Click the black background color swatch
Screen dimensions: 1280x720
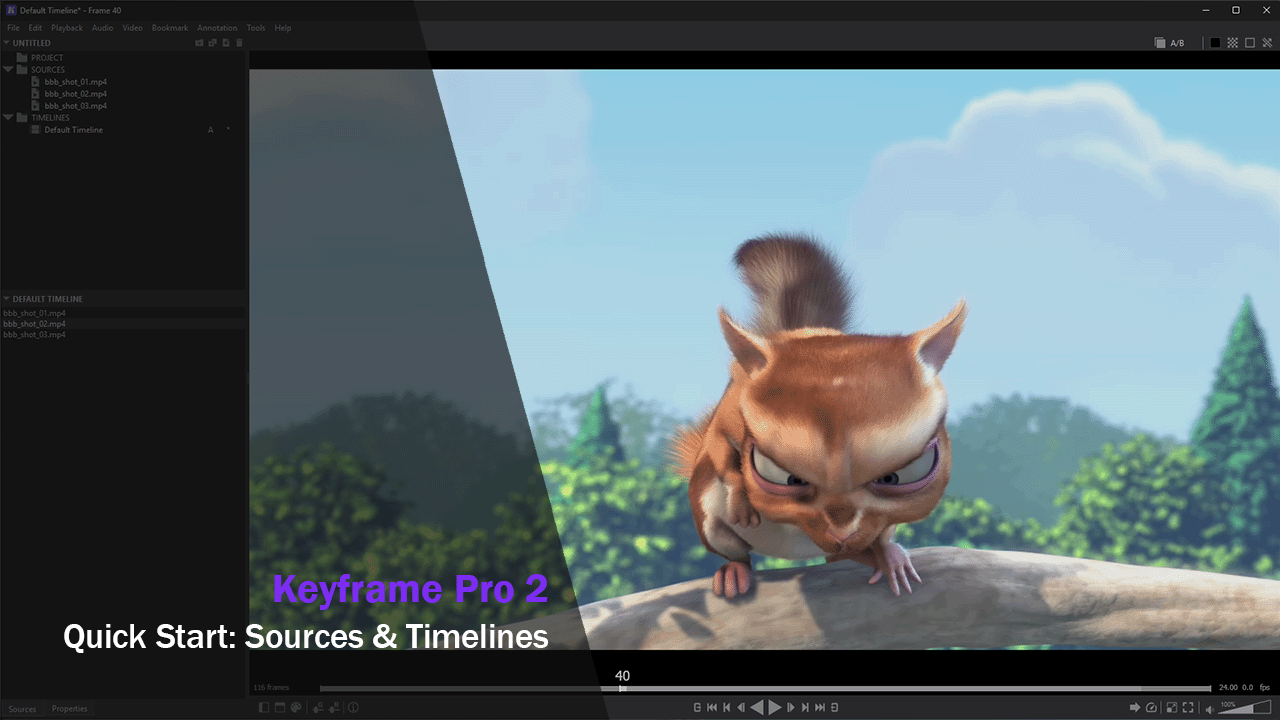(x=1216, y=43)
